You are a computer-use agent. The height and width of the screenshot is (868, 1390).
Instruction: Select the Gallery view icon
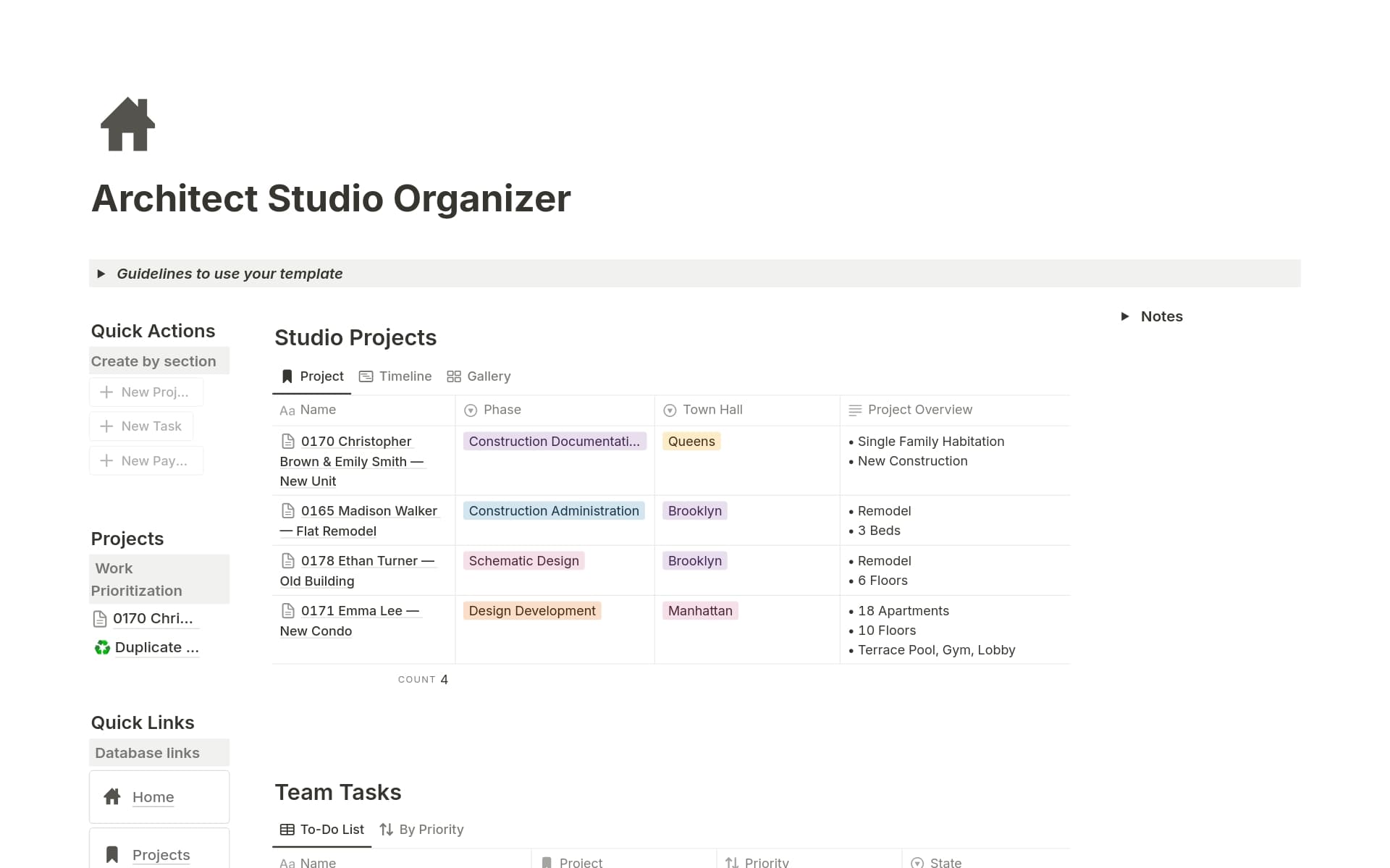[x=454, y=376]
